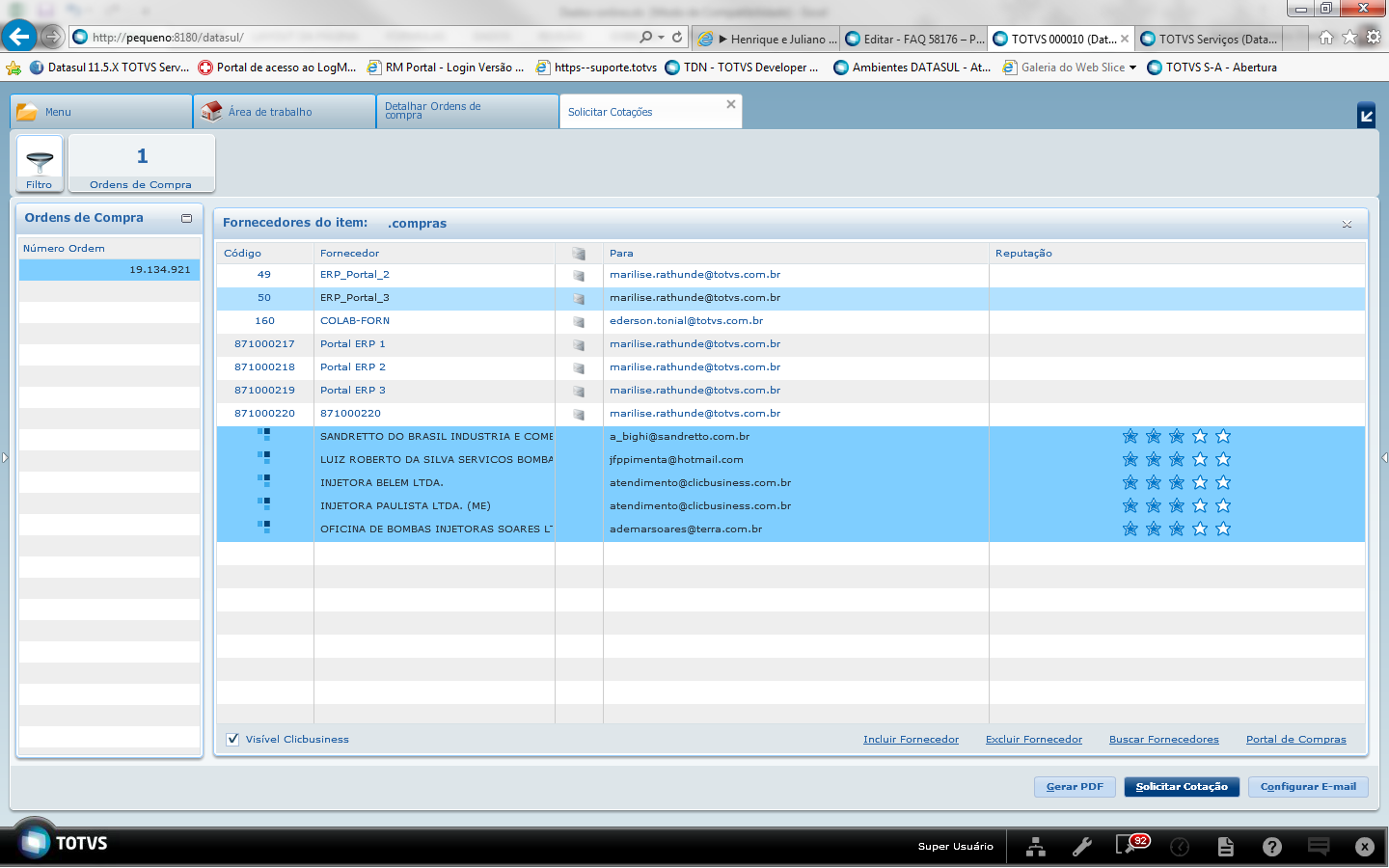Expand the right side panel arrow
Image resolution: width=1389 pixels, height=868 pixels.
[x=1385, y=457]
